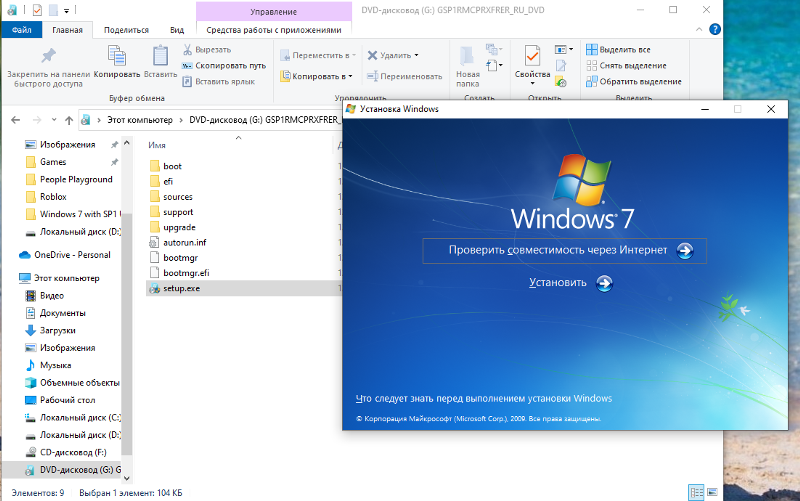Open Windows 7 with SP1 sidebar folder

click(x=80, y=214)
